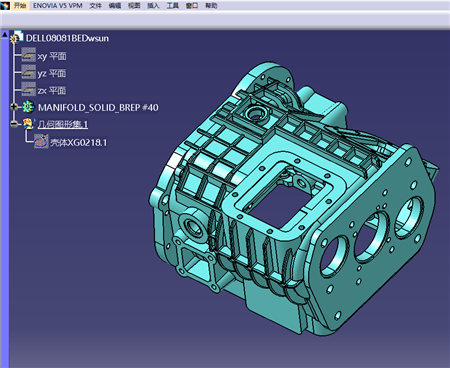The height and width of the screenshot is (368, 450).
Task: Click the geometrical set 几何图形集.1 icon
Action: click(29, 124)
